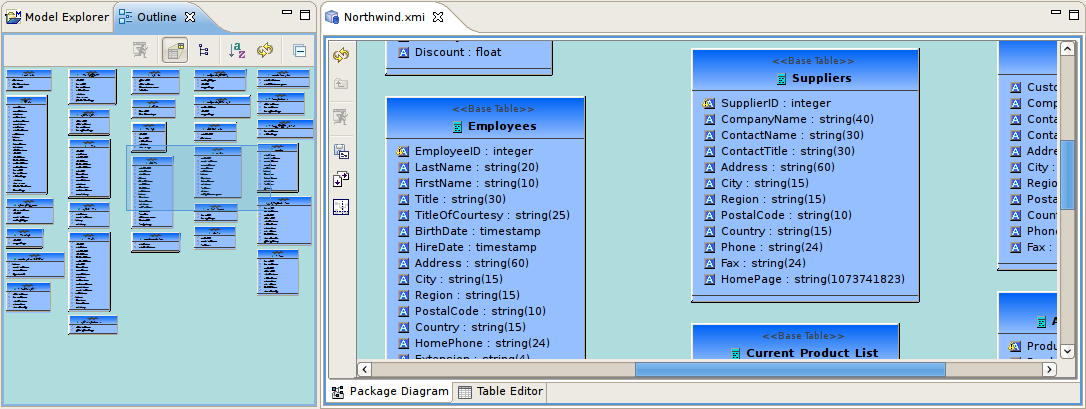1086x409 pixels.
Task: Toggle tree view mode in Outline
Action: [204, 50]
